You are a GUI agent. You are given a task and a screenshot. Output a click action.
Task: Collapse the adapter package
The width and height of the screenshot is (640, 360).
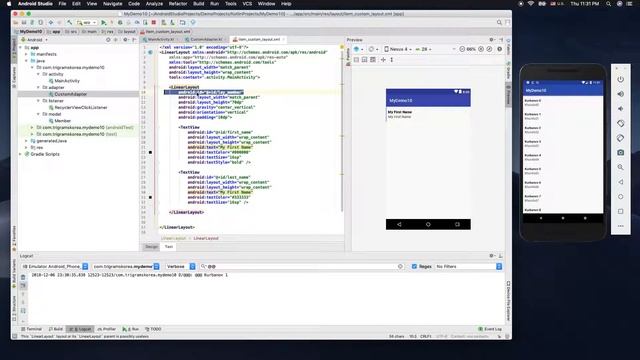pos(39,87)
